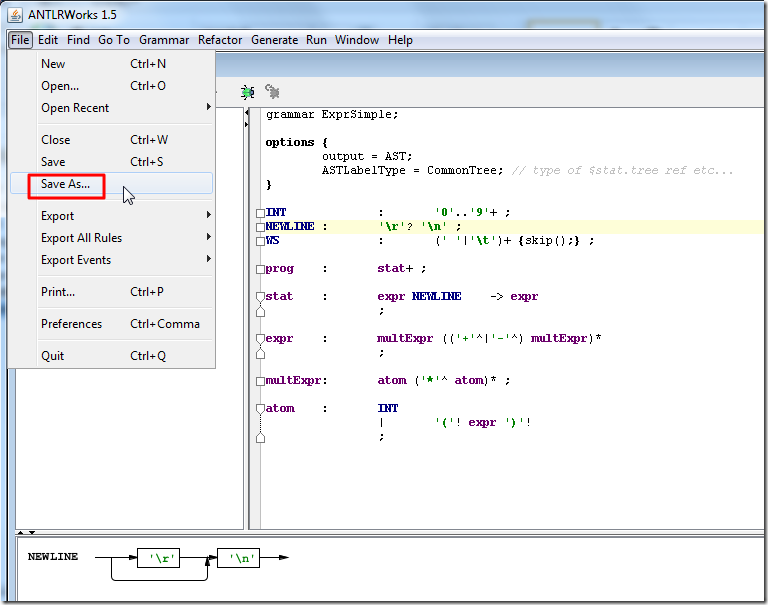
Task: Select Preferences in the File menu
Action: (x=71, y=324)
